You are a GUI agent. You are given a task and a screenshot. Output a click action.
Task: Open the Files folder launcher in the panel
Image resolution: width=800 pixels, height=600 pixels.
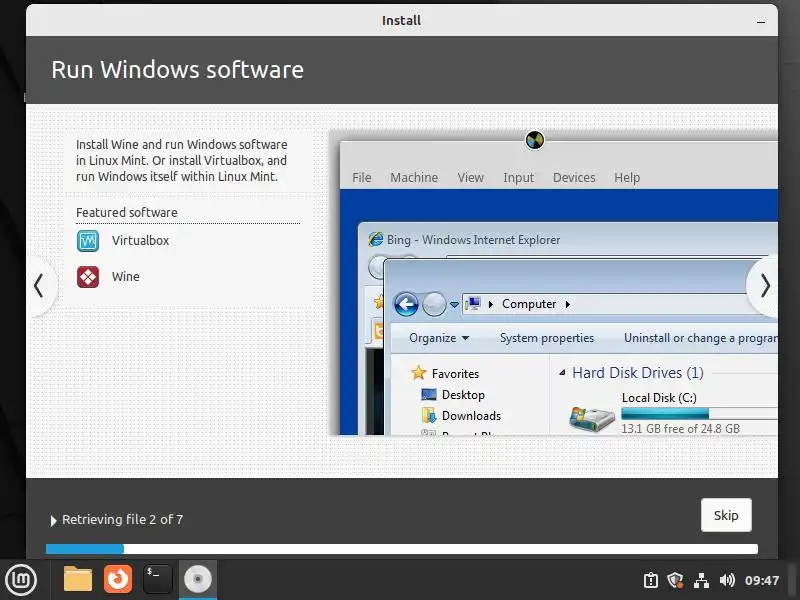point(78,580)
